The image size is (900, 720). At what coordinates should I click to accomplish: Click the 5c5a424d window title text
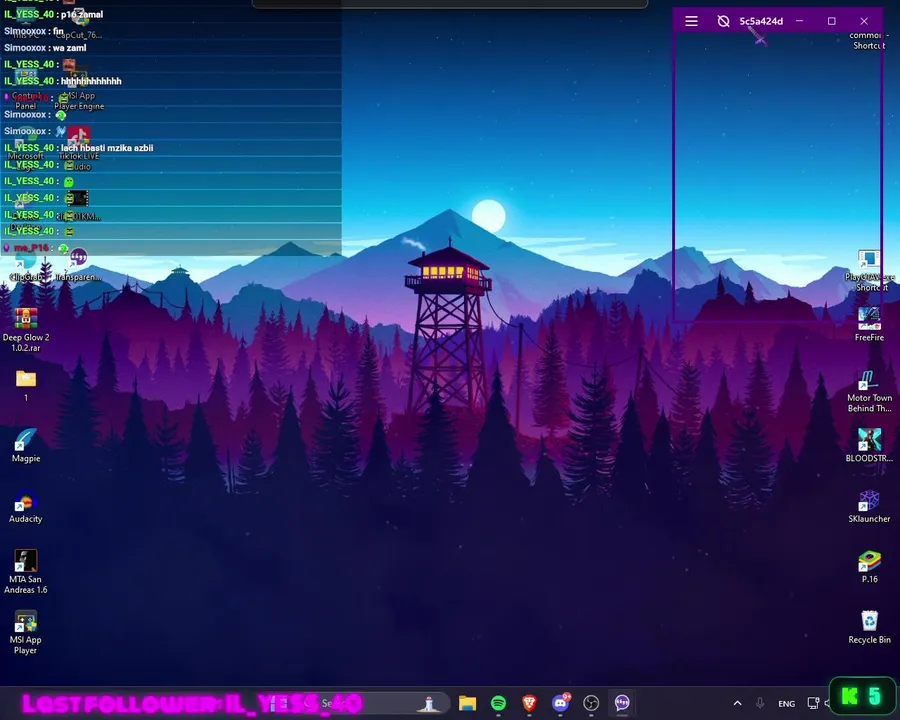pyautogui.click(x=761, y=21)
